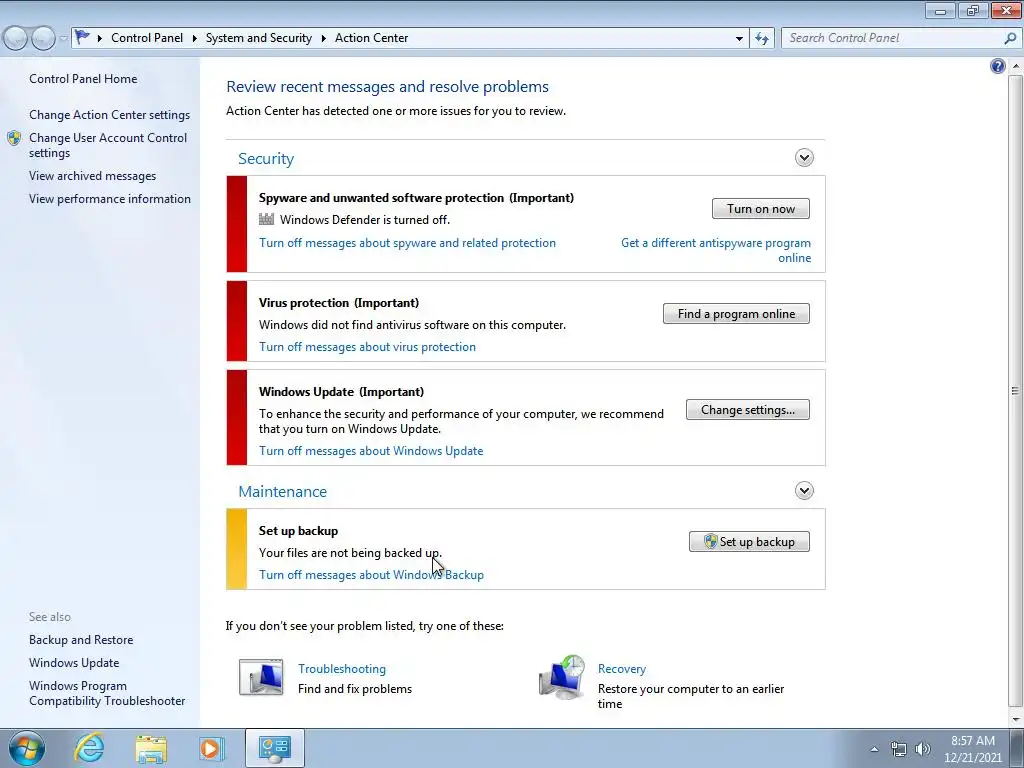
Task: Click the scrollbar down arrow
Action: point(1015,719)
